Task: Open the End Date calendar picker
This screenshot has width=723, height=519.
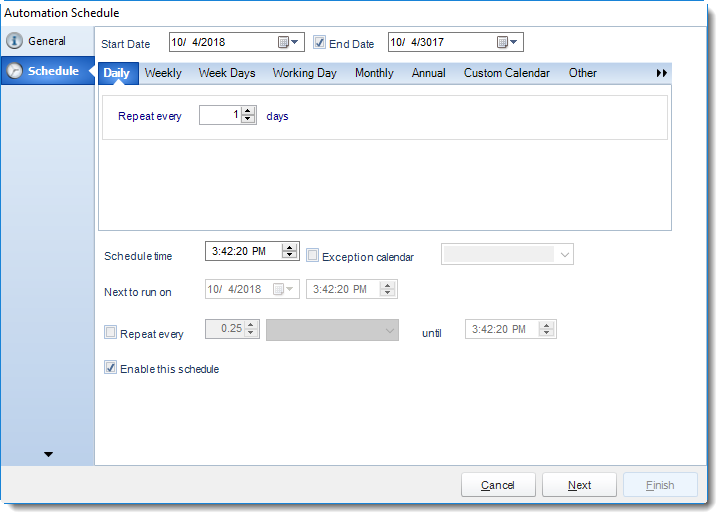Action: [x=507, y=42]
